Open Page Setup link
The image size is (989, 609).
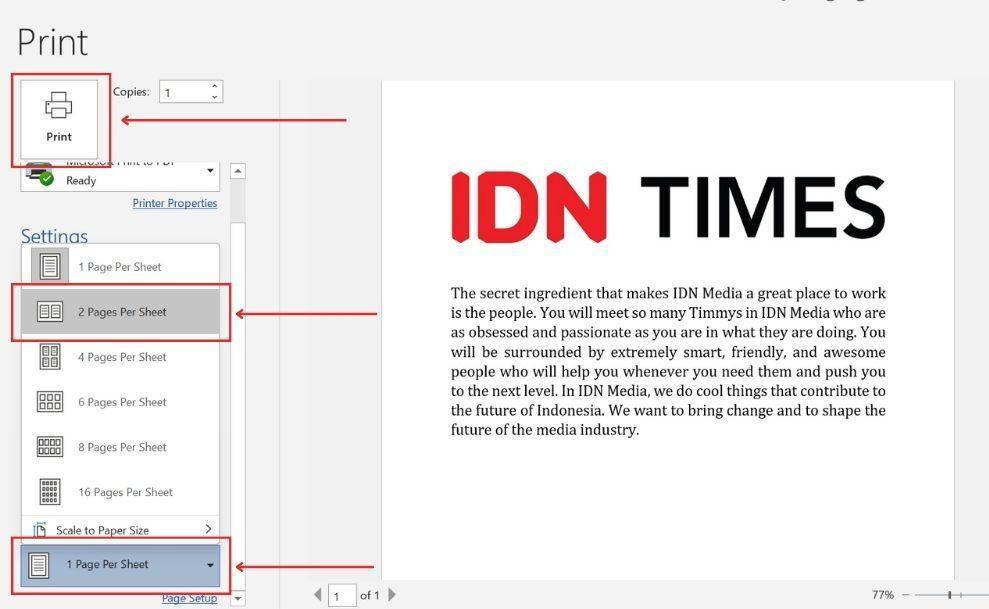click(189, 598)
